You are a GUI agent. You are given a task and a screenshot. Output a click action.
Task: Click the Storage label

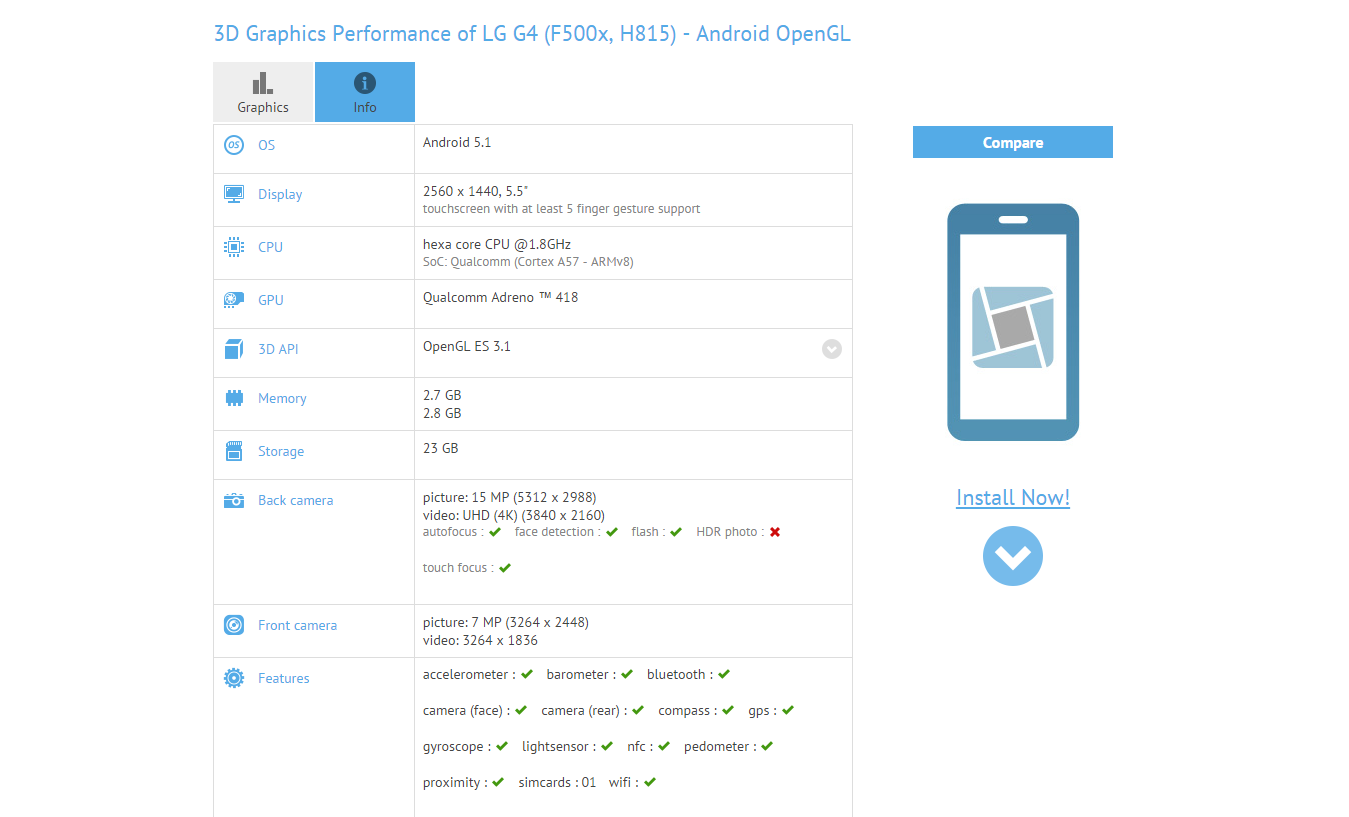pyautogui.click(x=281, y=451)
